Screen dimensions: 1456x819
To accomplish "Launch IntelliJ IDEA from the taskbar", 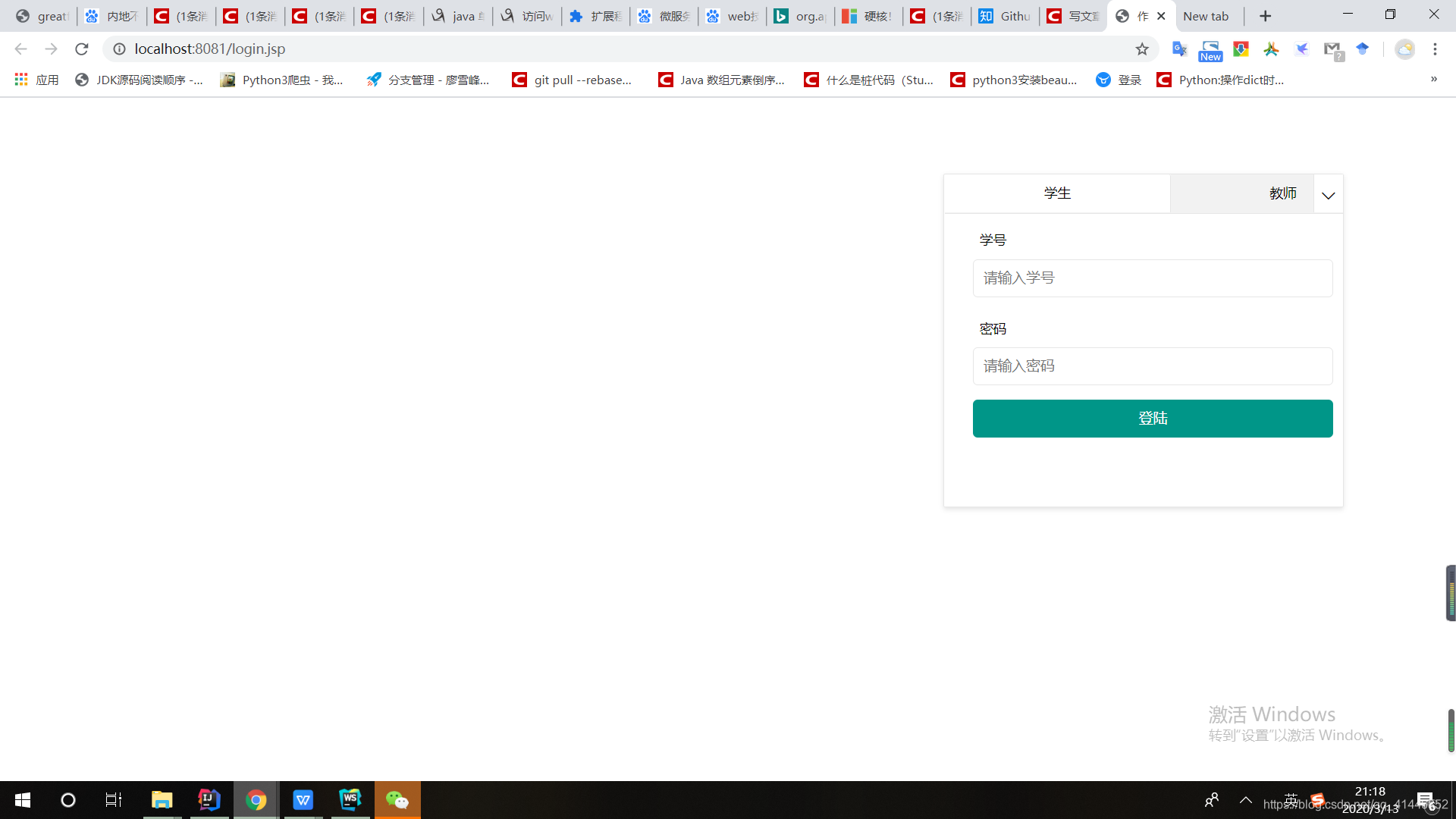I will tap(209, 799).
